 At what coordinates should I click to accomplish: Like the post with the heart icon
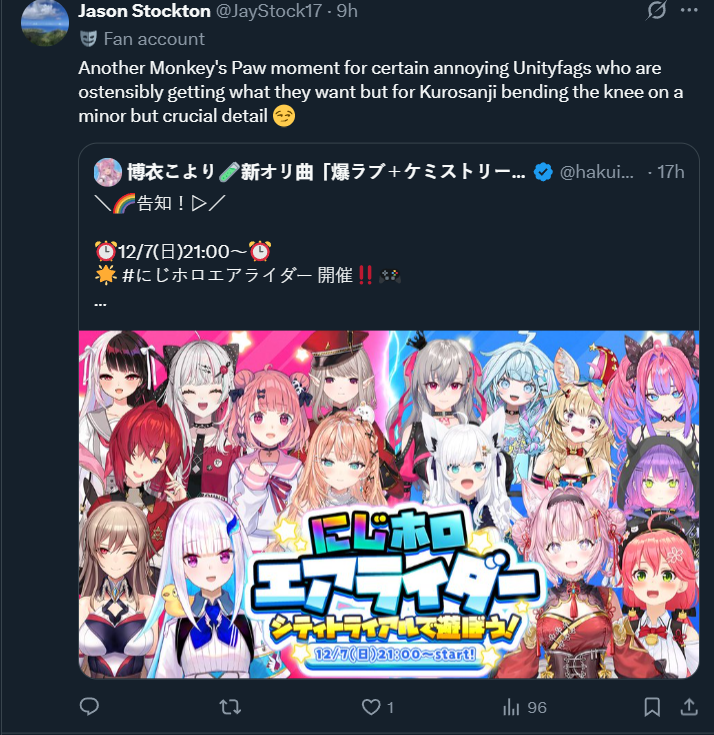371,707
